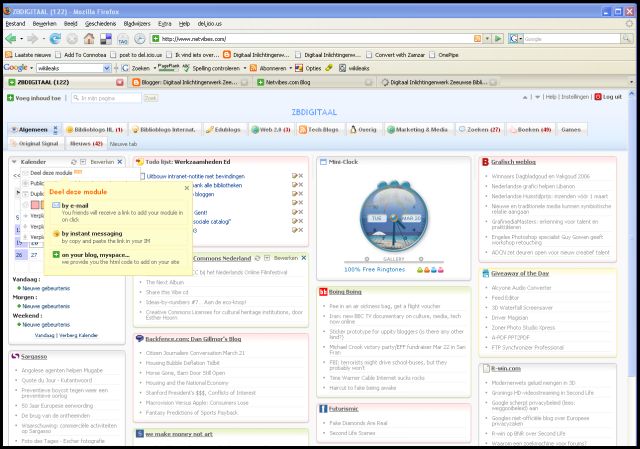This screenshot has height=449, width=640.
Task: Click Nieuwe tab to add a tab
Action: [x=123, y=144]
